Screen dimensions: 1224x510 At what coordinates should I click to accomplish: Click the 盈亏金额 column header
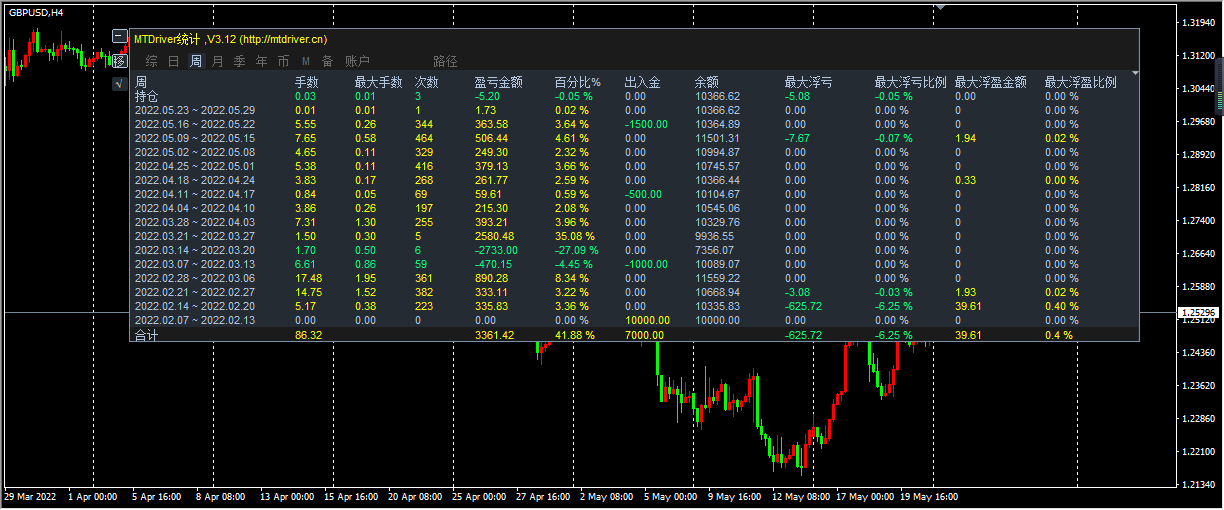[x=498, y=82]
